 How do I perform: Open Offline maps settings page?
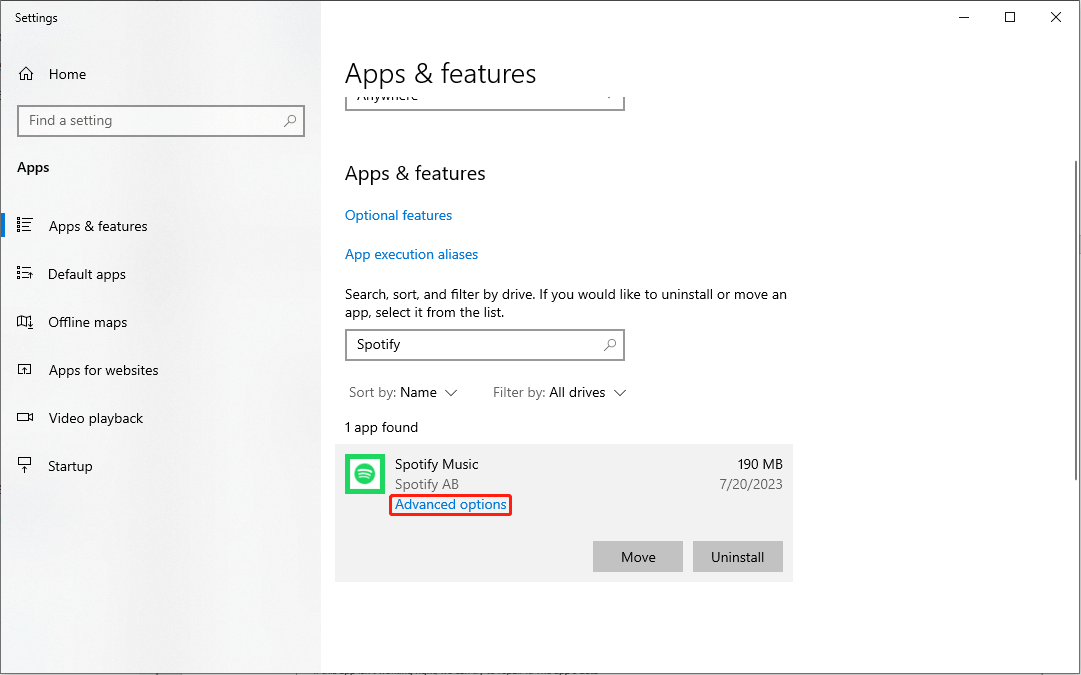88,322
